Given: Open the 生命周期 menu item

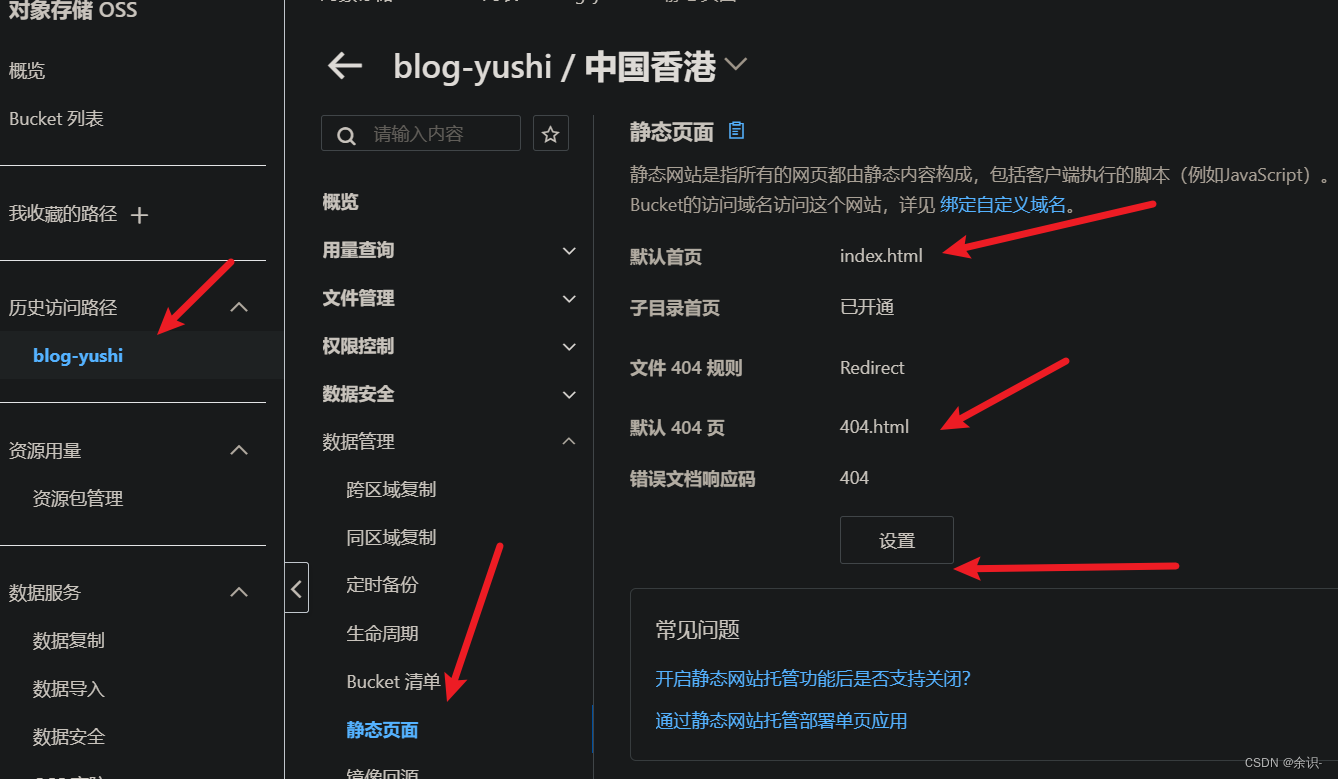Looking at the screenshot, I should coord(382,633).
